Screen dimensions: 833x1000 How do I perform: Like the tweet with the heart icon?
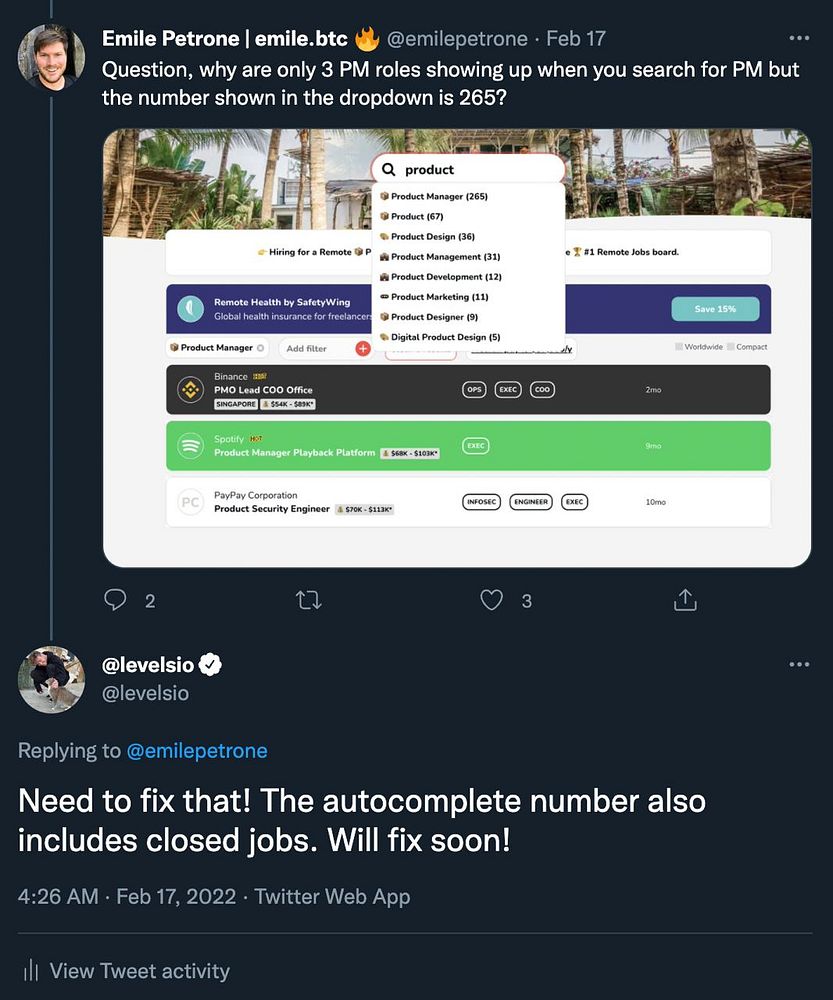[491, 600]
